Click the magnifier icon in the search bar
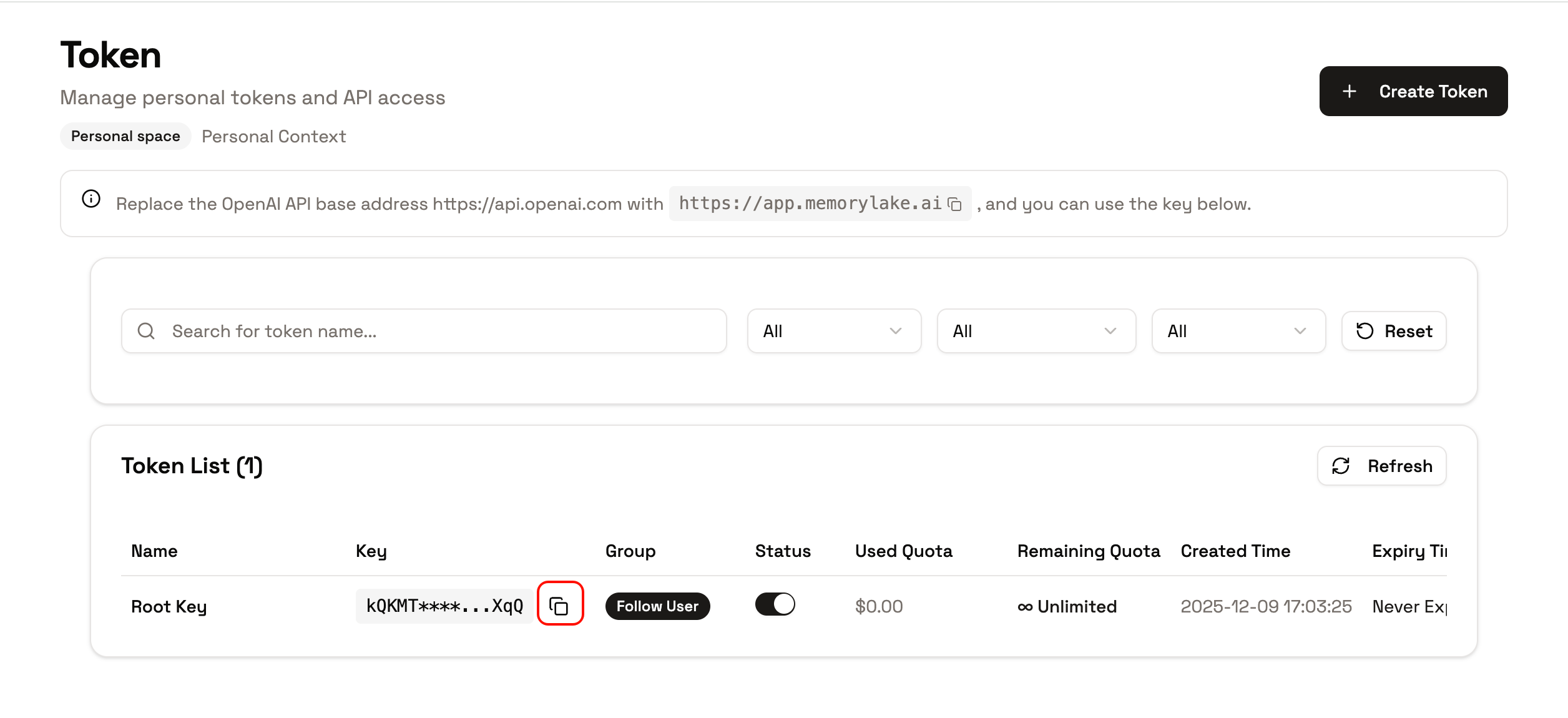The image size is (1568, 718). tap(146, 330)
